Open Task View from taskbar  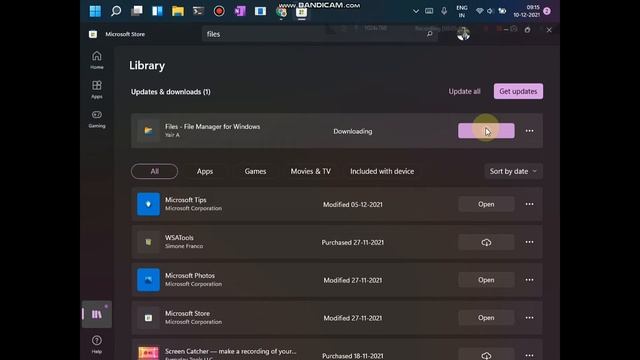click(x=137, y=11)
